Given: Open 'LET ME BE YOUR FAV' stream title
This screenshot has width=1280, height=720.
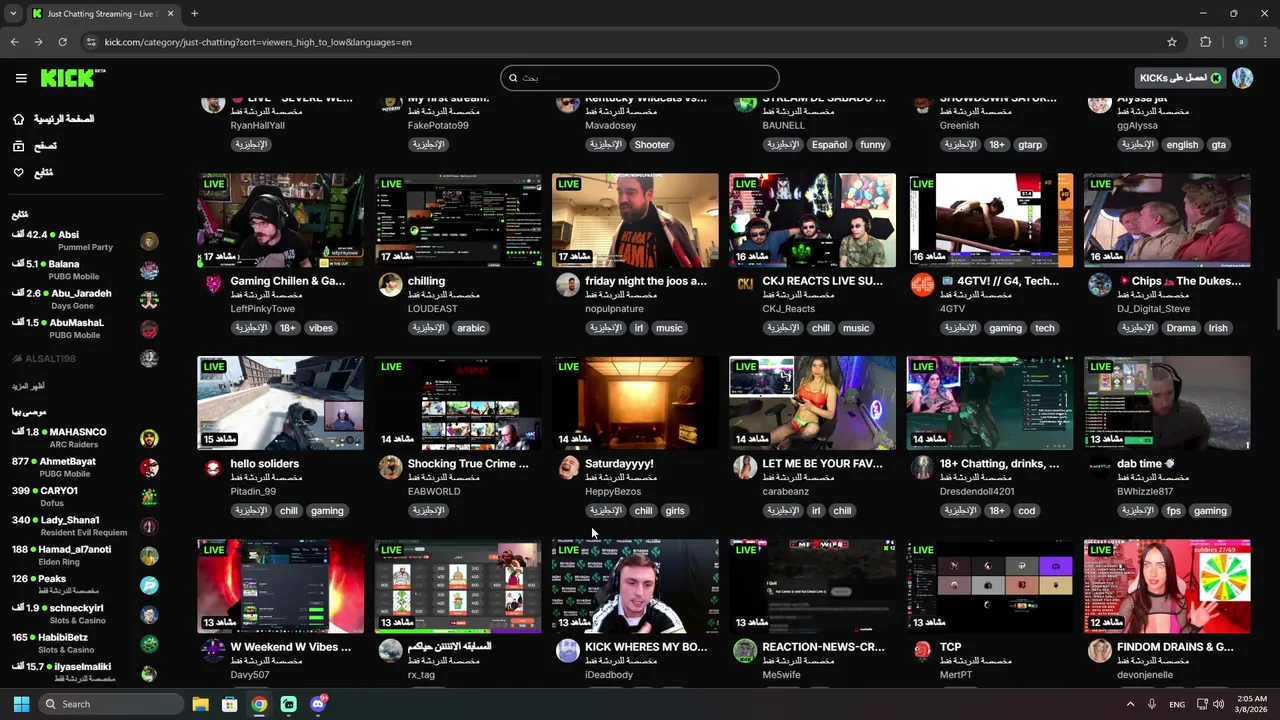Looking at the screenshot, I should click(823, 464).
